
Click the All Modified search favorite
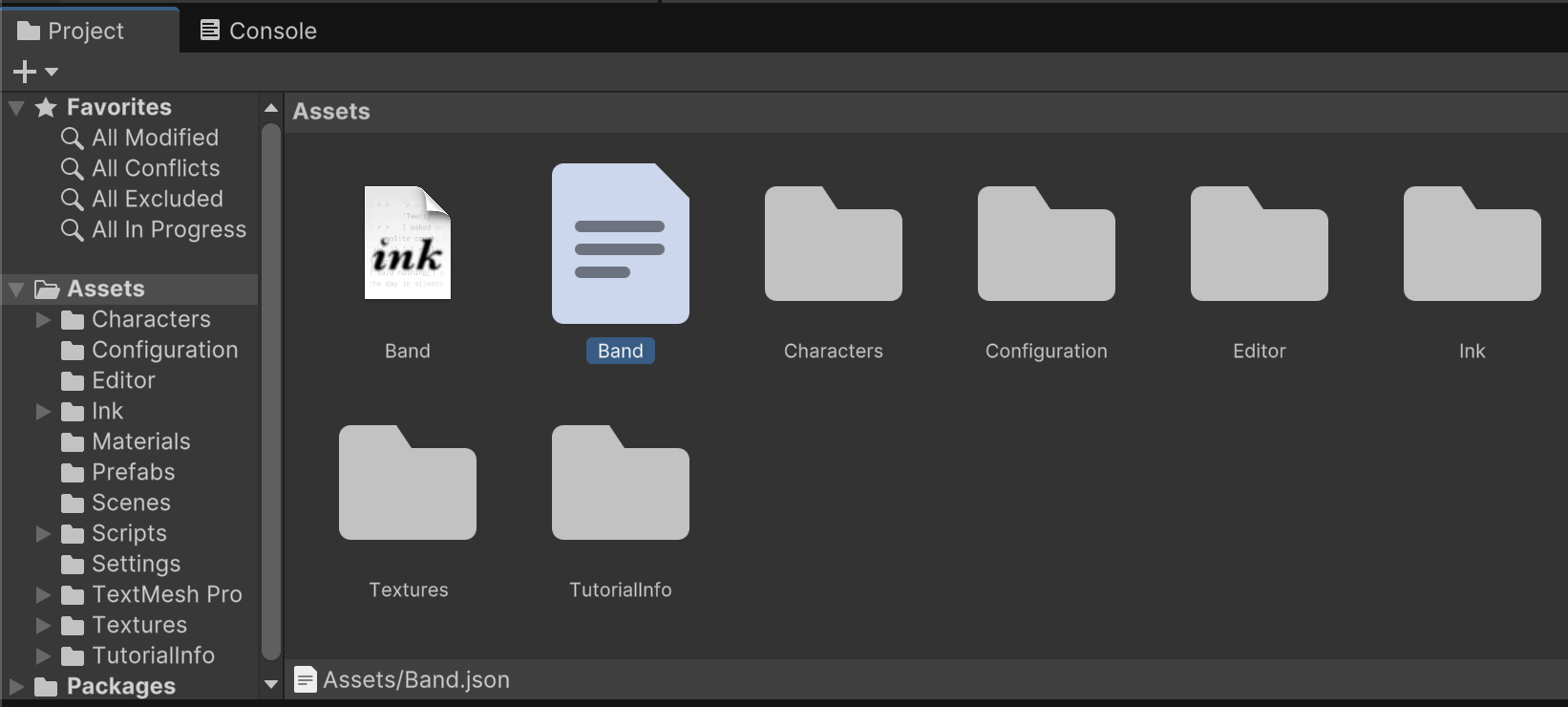(155, 138)
